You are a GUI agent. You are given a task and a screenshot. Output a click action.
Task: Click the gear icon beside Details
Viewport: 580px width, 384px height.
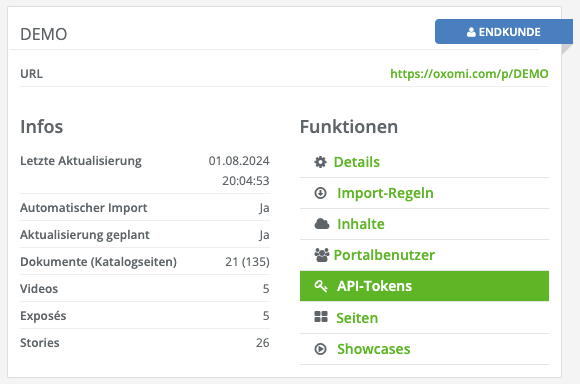click(320, 162)
